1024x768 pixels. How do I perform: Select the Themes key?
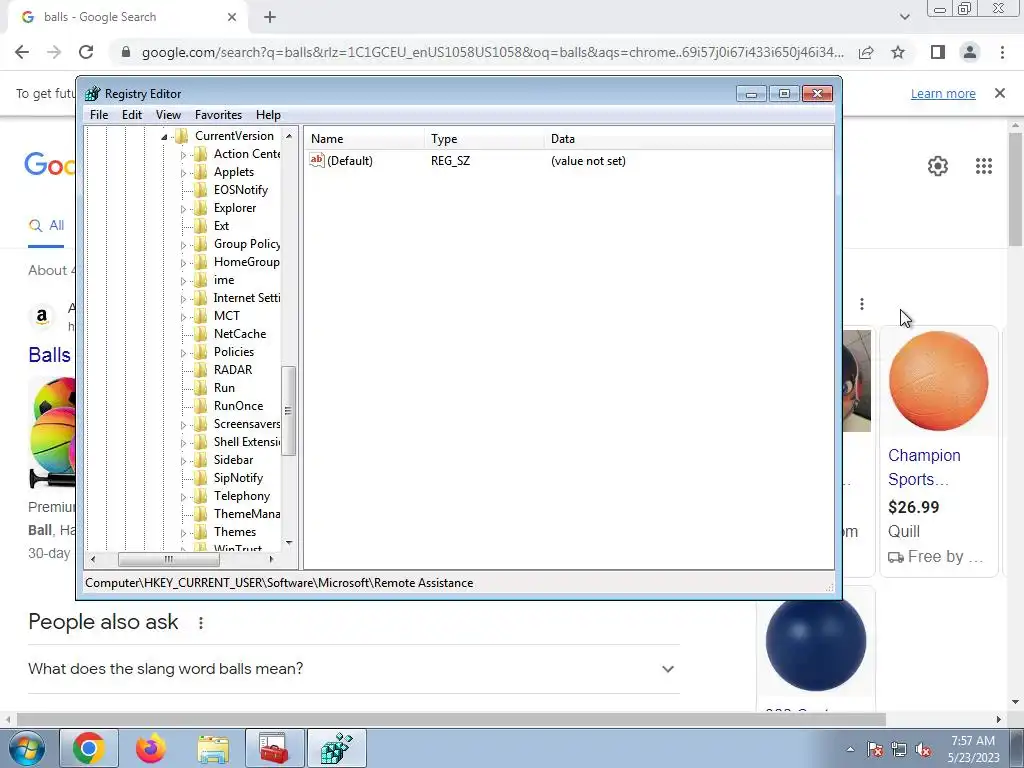click(x=234, y=532)
